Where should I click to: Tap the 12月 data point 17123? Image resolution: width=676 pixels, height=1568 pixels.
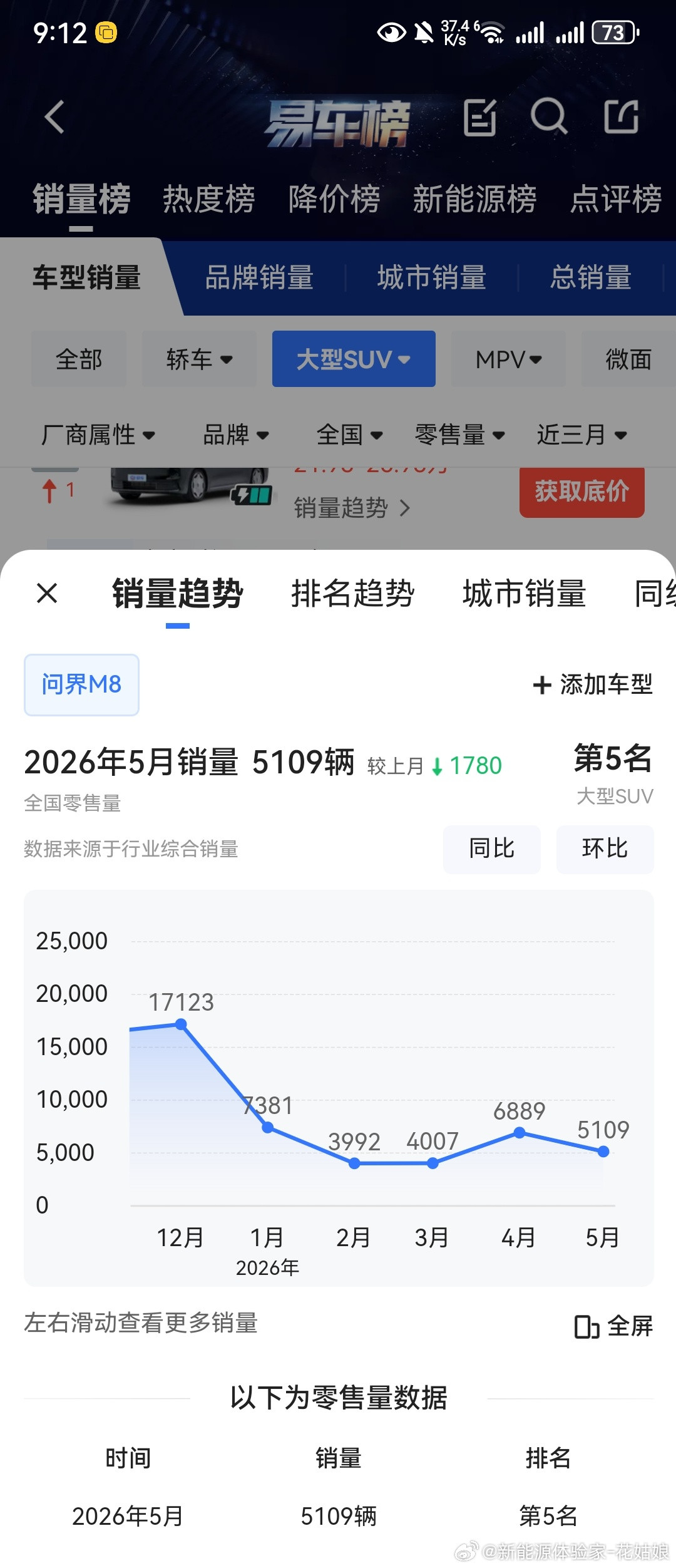coord(181,1024)
